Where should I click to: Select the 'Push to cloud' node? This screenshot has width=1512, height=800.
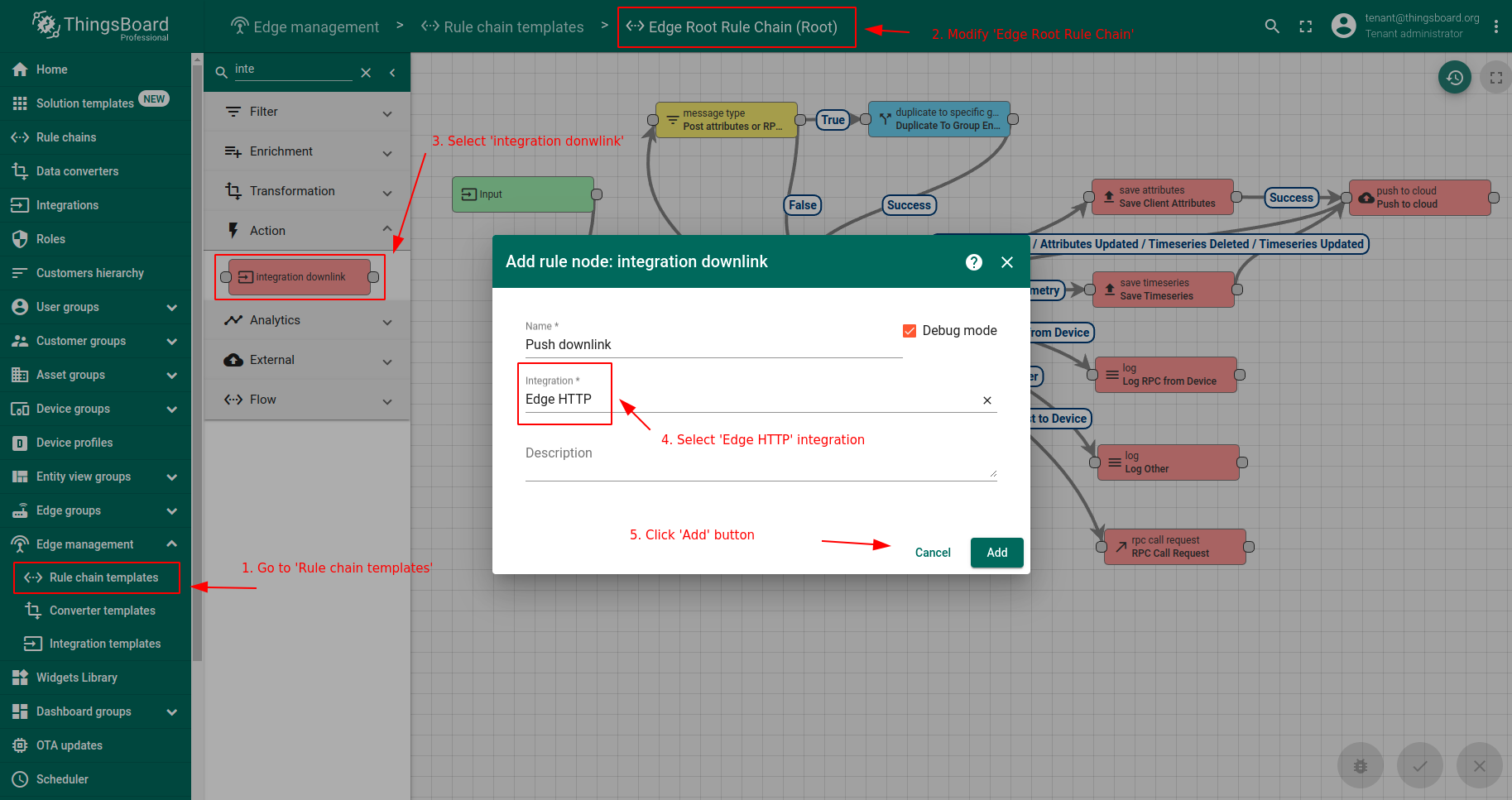click(1419, 198)
